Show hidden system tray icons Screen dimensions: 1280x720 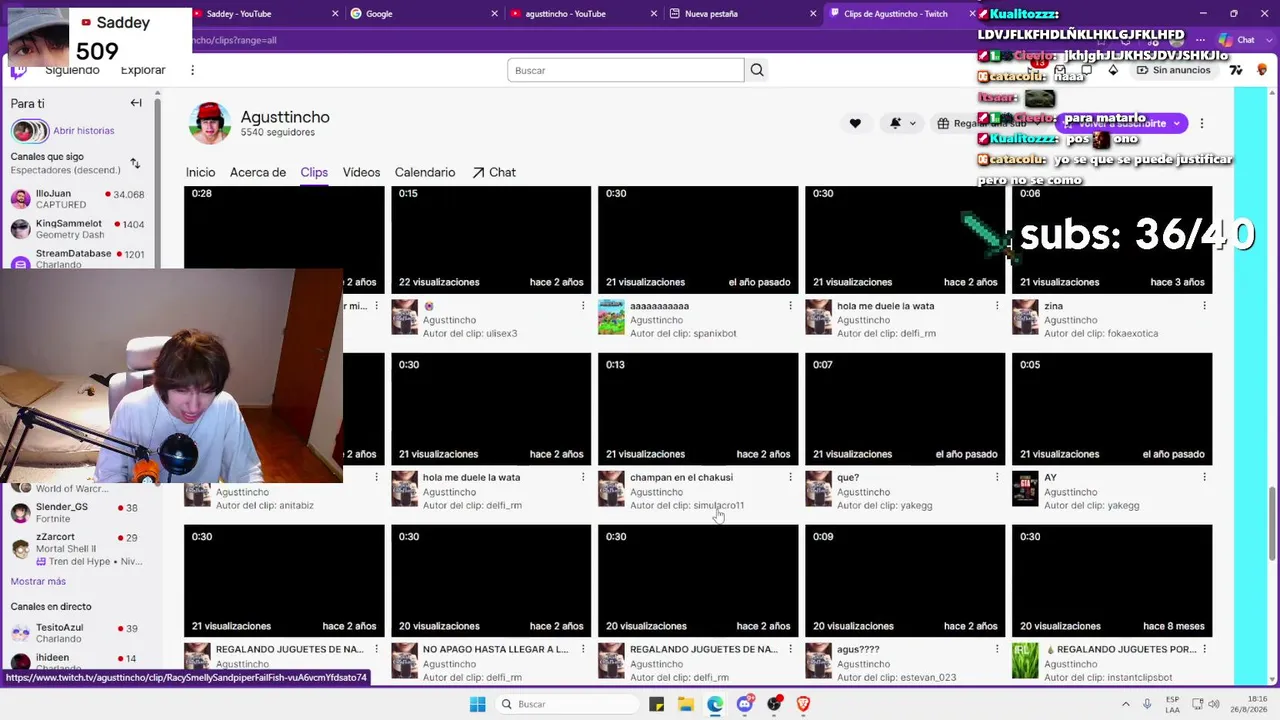pos(1125,704)
